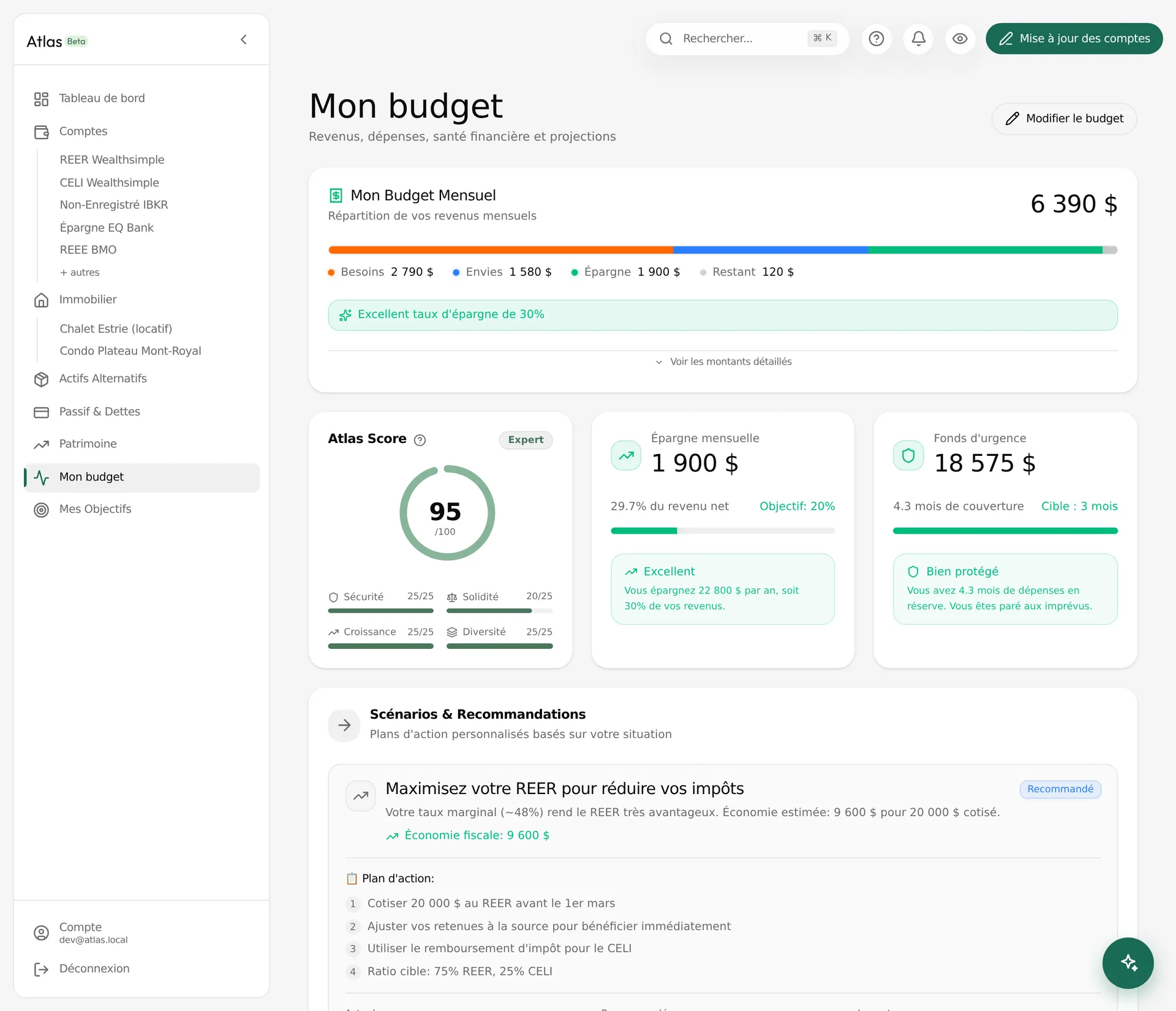Select REEE BMO account
The image size is (1176, 1011).
(88, 250)
